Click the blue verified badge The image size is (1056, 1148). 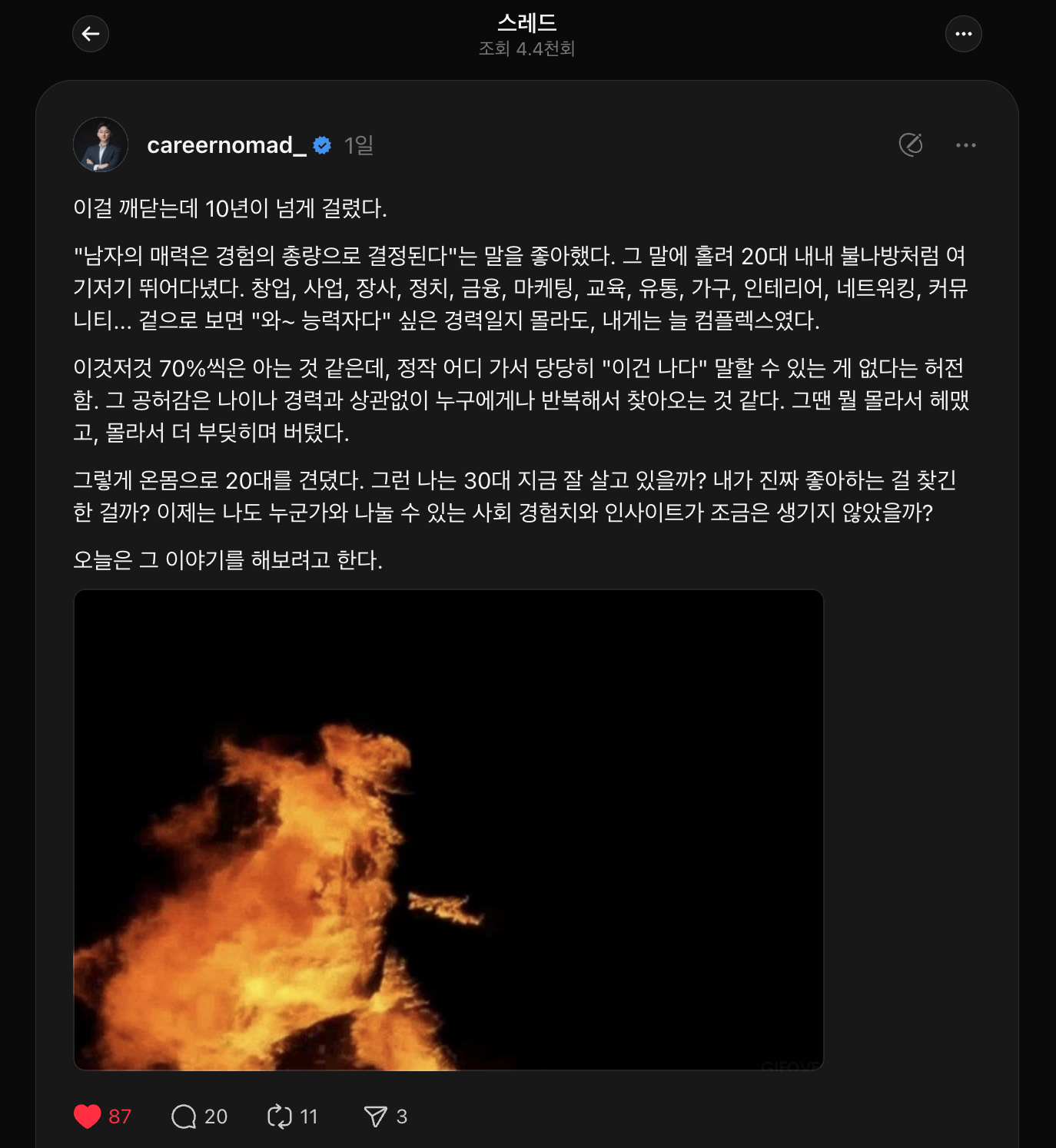coord(322,145)
